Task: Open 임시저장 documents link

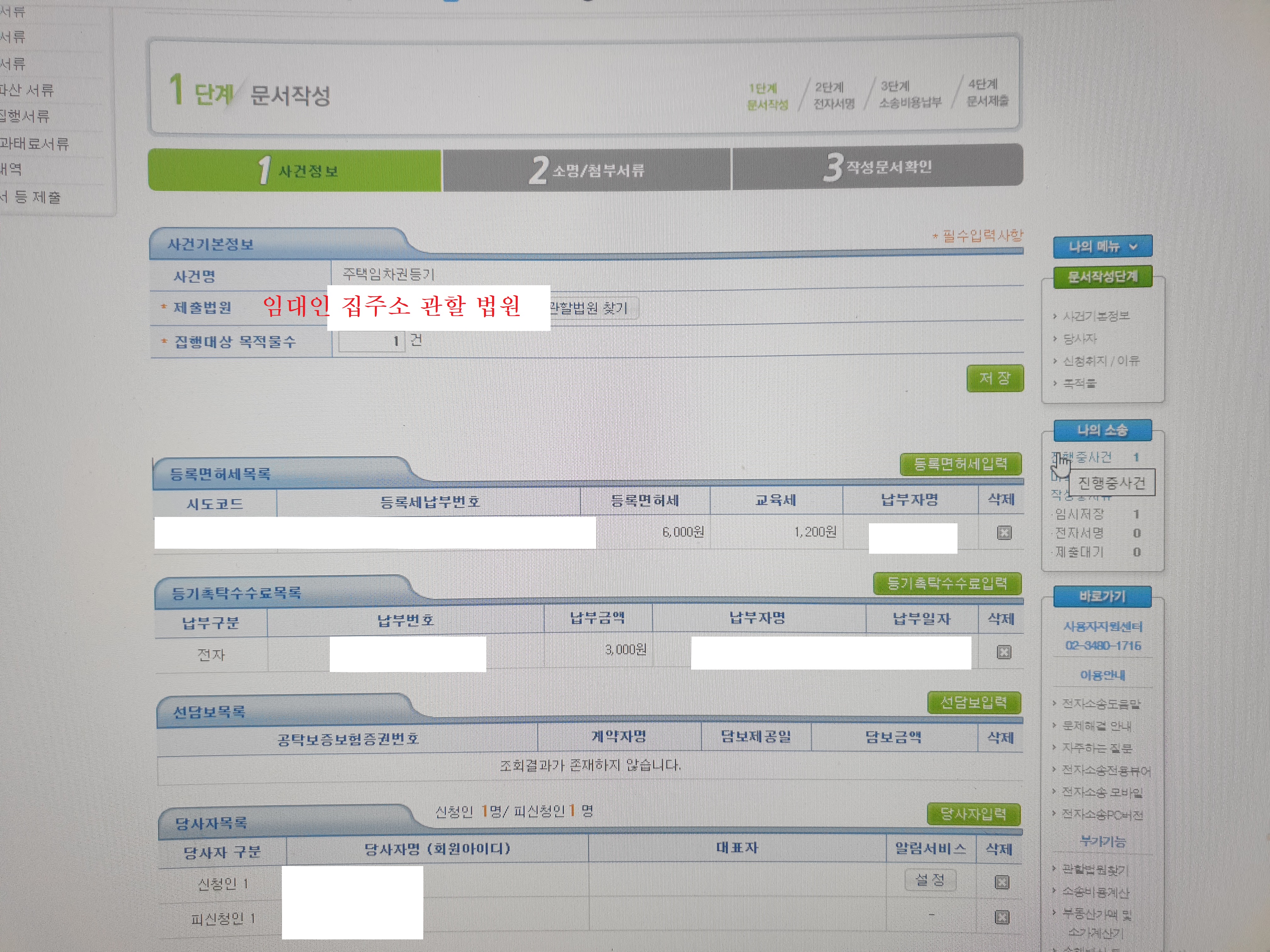Action: tap(1079, 514)
